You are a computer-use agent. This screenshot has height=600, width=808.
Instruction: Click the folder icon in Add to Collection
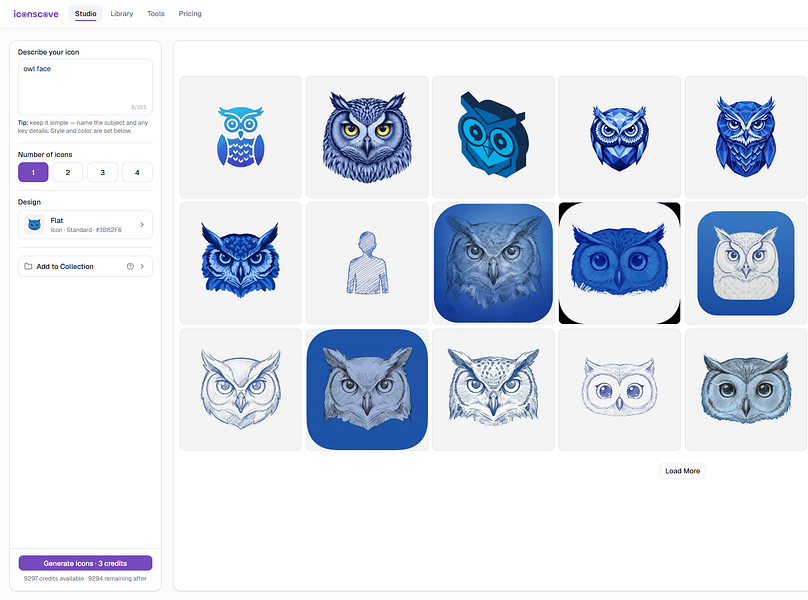(x=28, y=266)
